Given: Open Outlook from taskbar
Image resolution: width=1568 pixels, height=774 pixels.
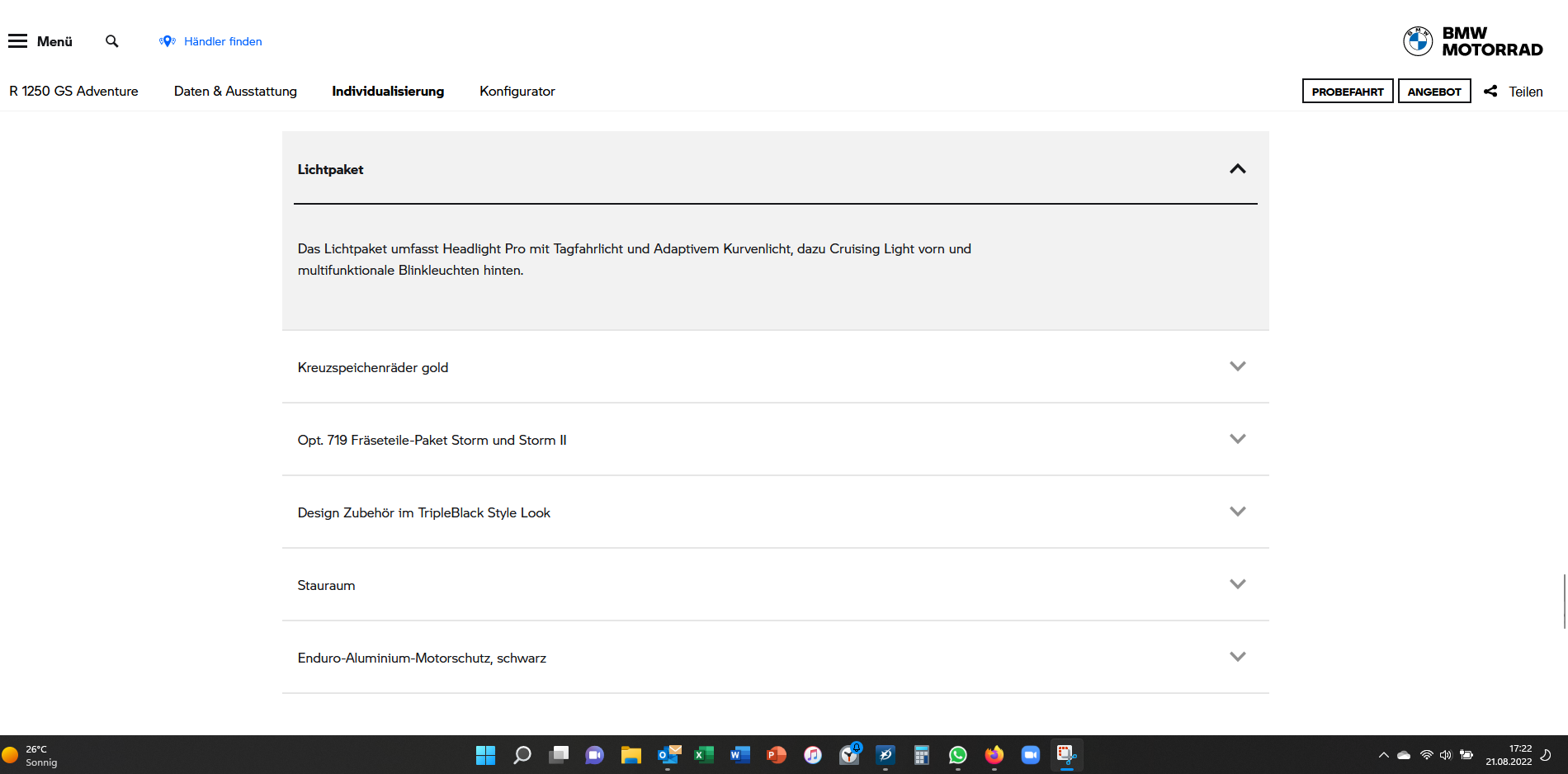Looking at the screenshot, I should pyautogui.click(x=668, y=755).
